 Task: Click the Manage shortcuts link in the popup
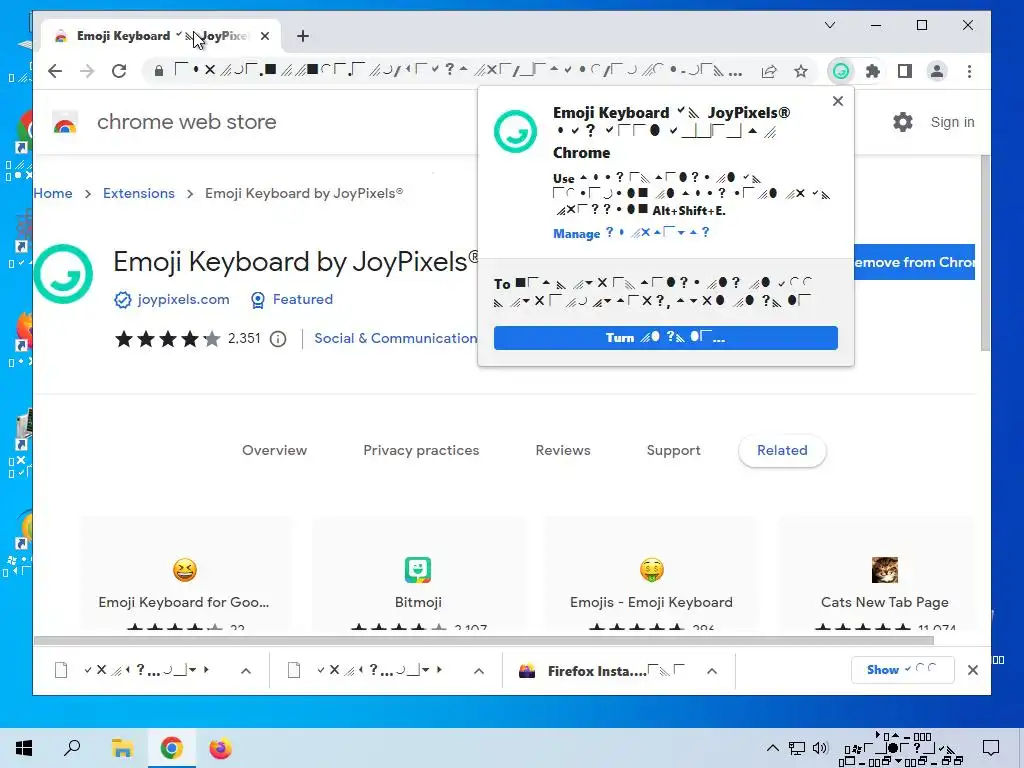[x=631, y=233]
